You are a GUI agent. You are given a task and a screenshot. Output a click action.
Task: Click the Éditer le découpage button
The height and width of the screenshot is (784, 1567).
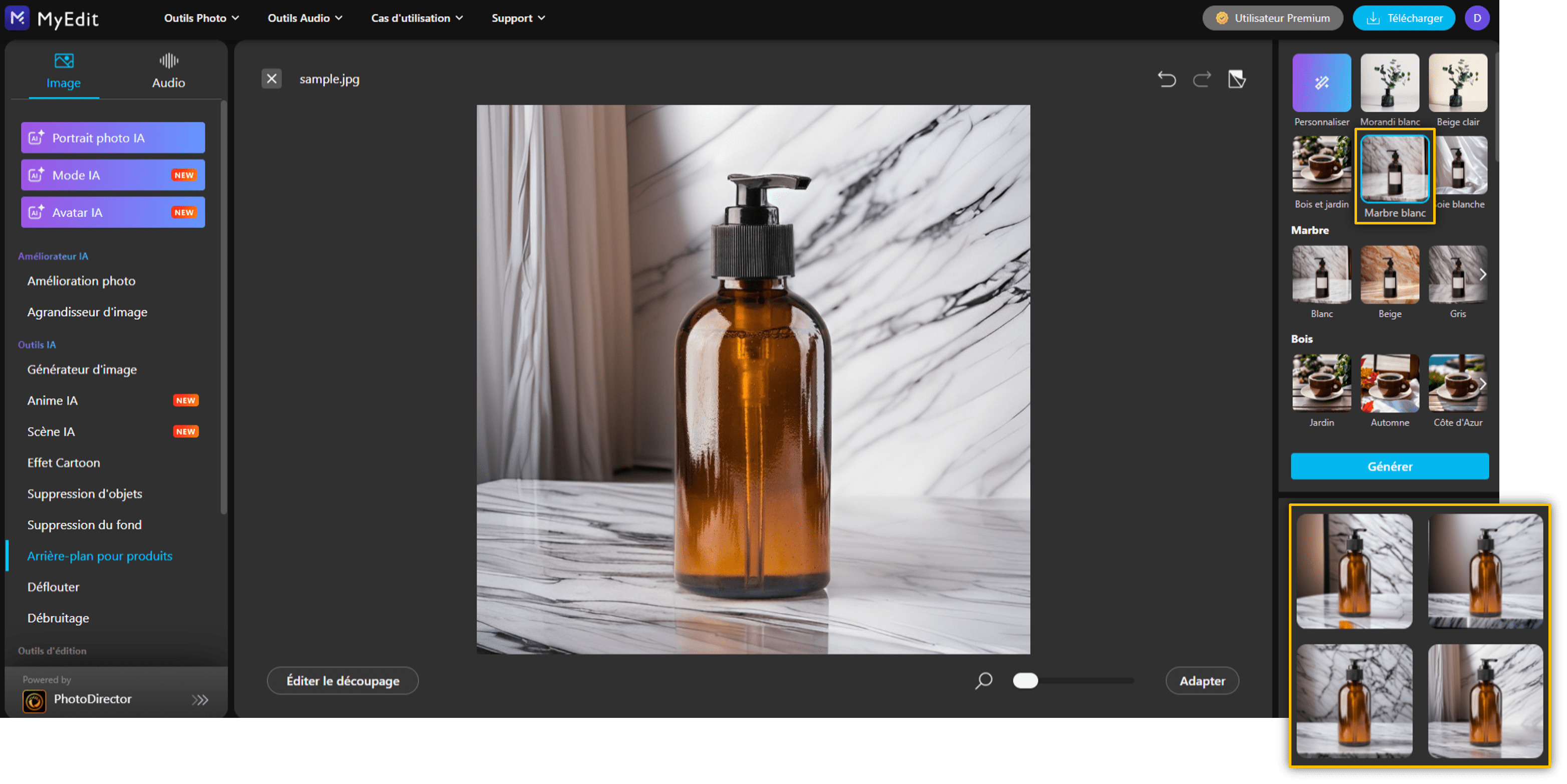click(x=342, y=681)
